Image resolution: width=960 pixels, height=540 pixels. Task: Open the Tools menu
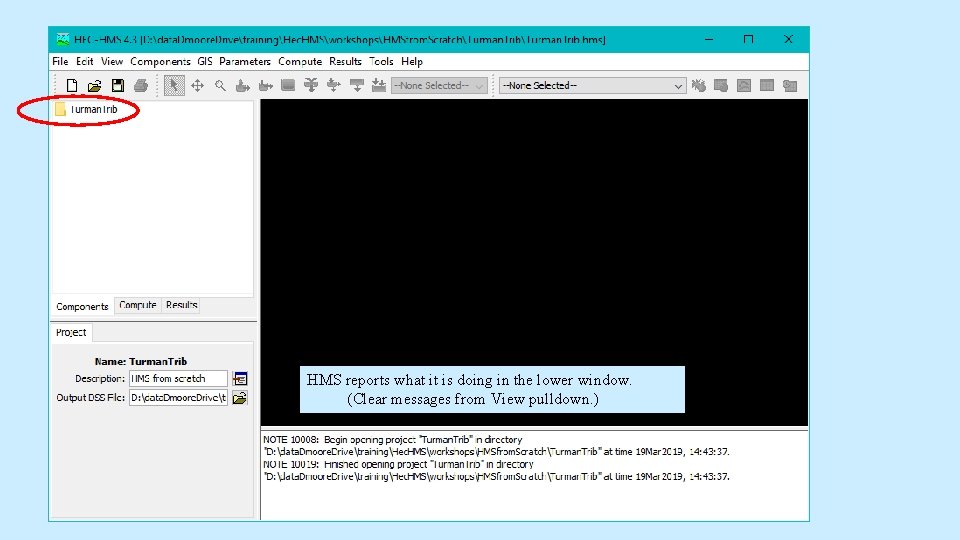click(381, 61)
